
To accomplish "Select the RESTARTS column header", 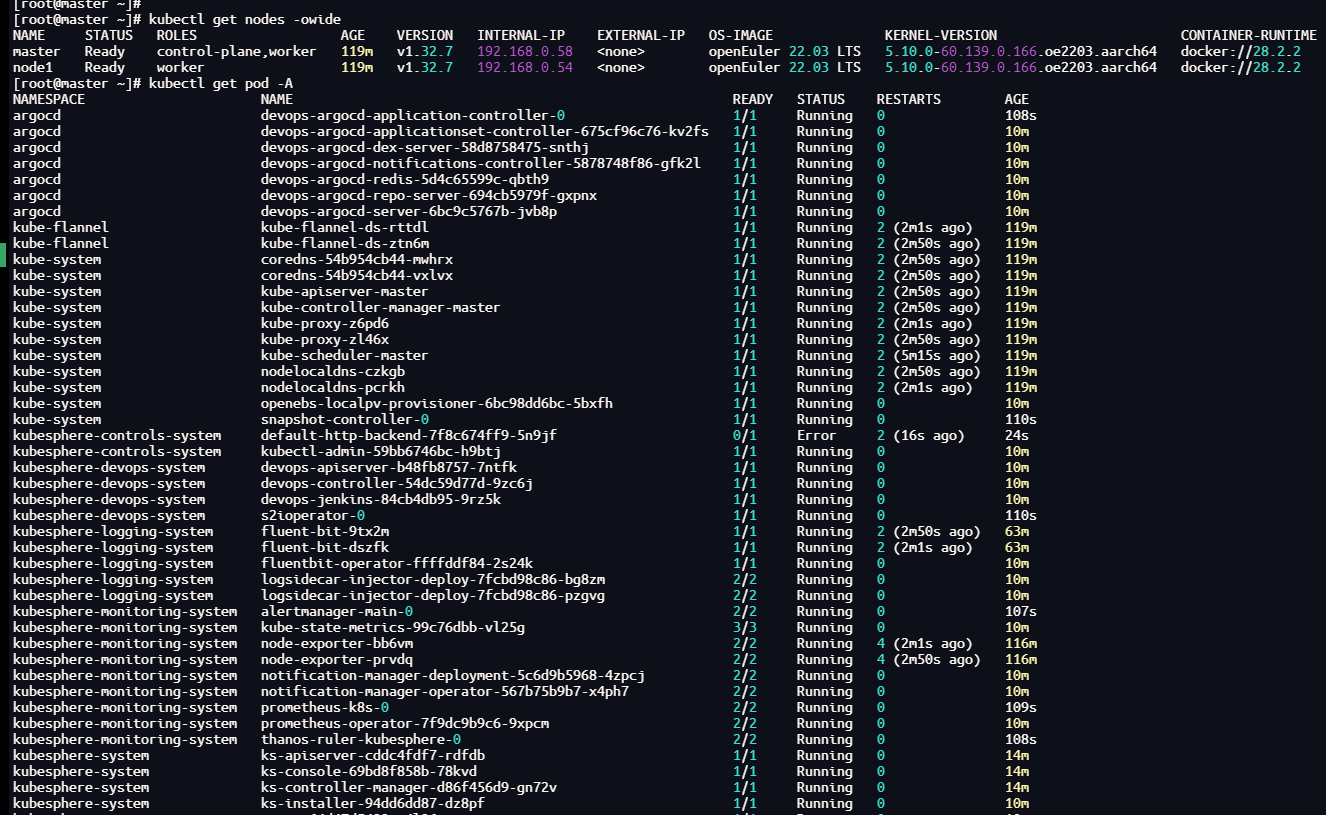I will [909, 100].
